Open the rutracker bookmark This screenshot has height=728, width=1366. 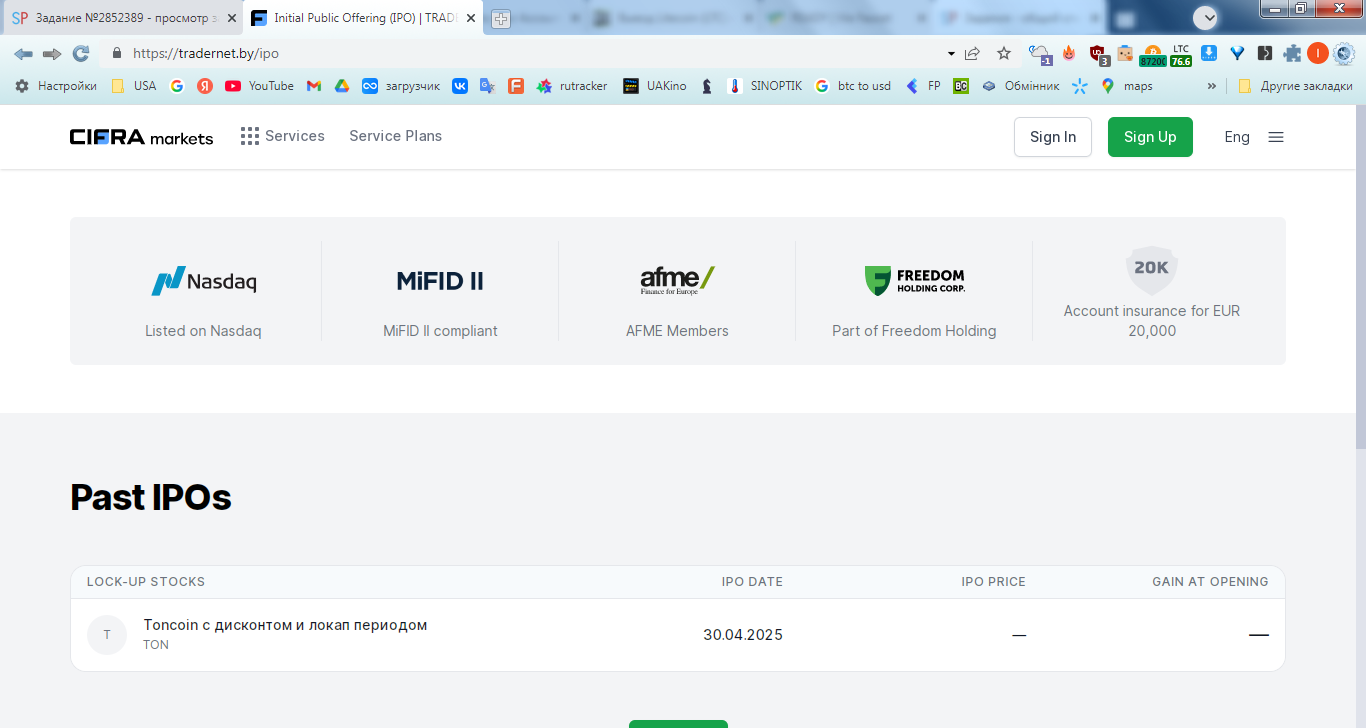(x=572, y=86)
